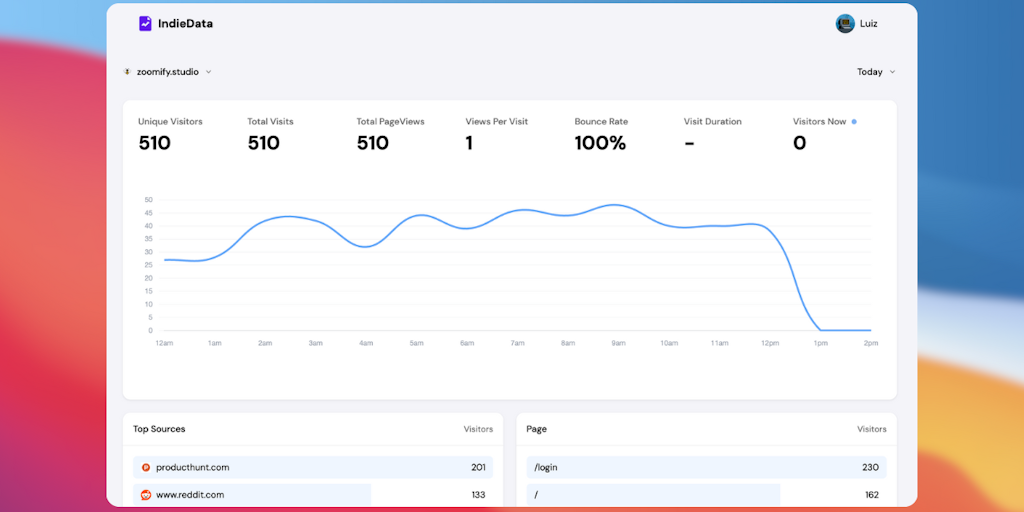Viewport: 1024px width, 512px height.
Task: Select the Views Per Visit metric
Action: point(497,135)
